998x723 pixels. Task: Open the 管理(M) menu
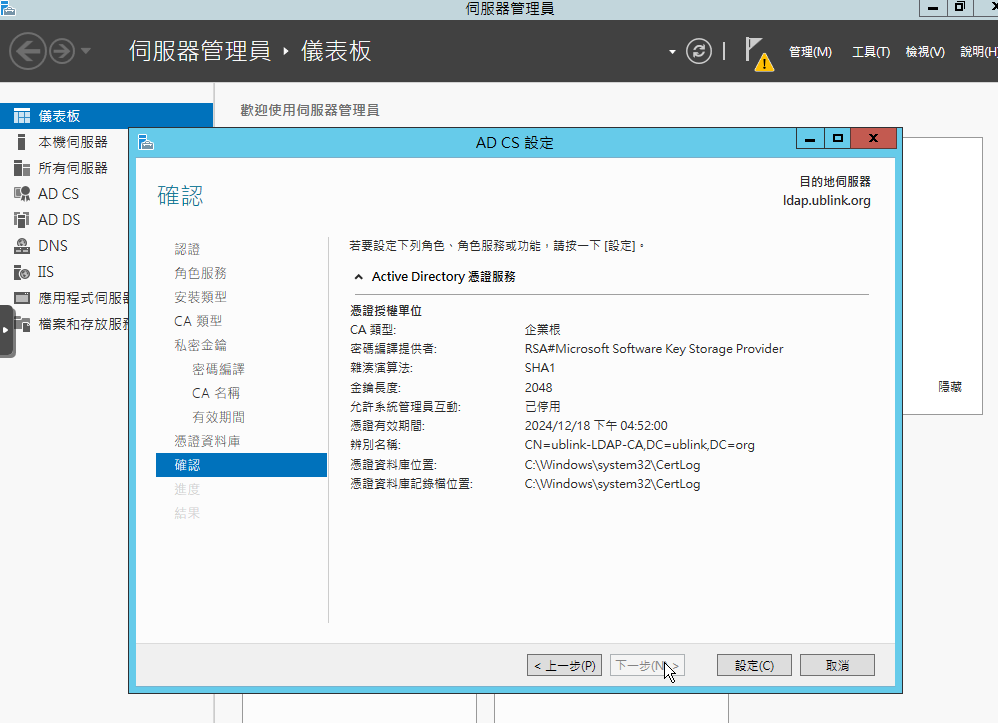coord(810,52)
